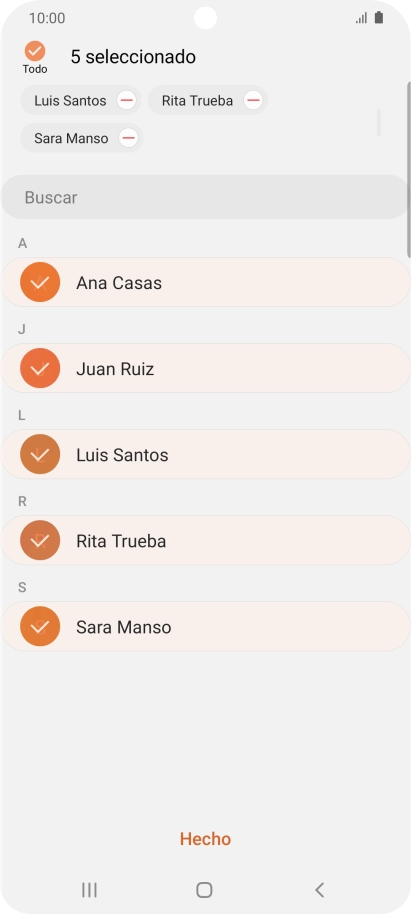This screenshot has height=914, width=411.
Task: Remove Rita Trueba chip with minus icon
Action: [253, 100]
